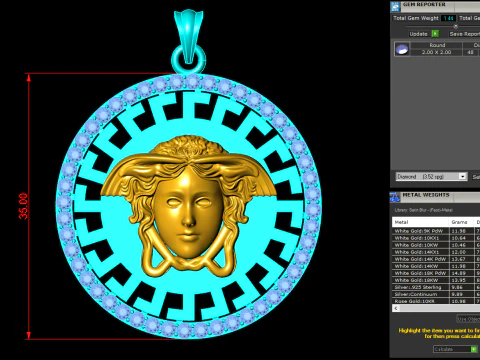The height and width of the screenshot is (360, 480).
Task: Open the Diamond gem material dropdown
Action: 431,176
